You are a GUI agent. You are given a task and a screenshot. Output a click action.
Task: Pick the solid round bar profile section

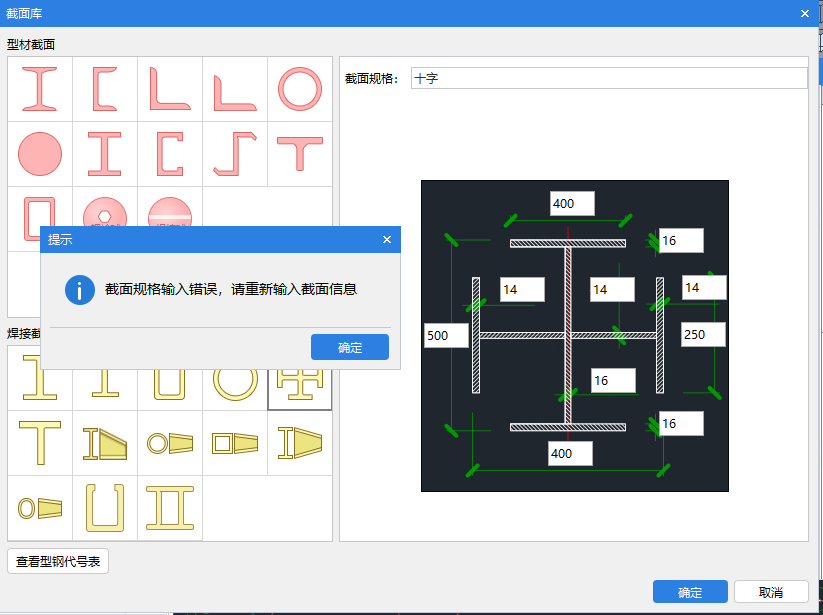click(40, 154)
